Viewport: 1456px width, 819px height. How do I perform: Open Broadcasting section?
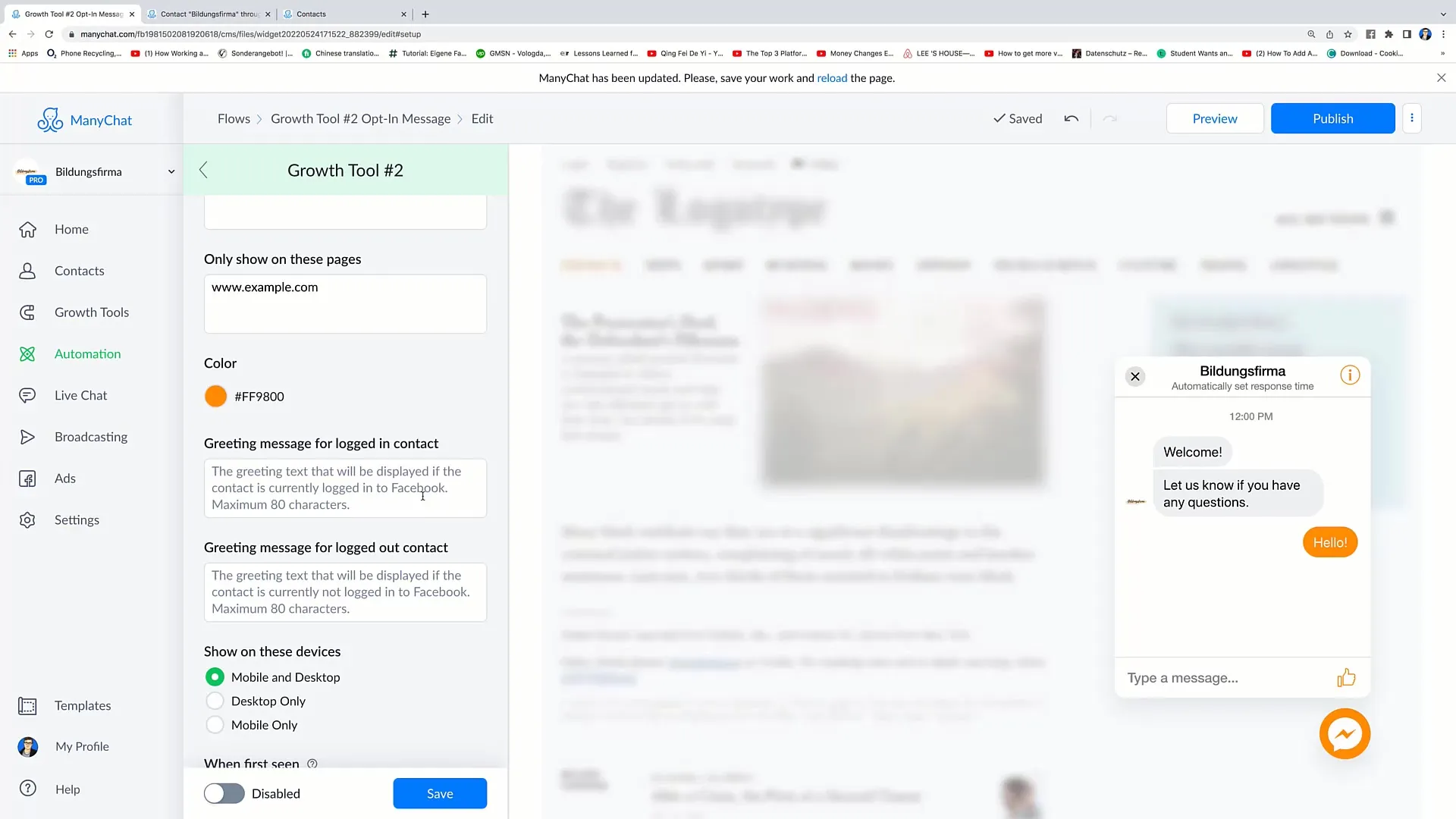point(91,436)
